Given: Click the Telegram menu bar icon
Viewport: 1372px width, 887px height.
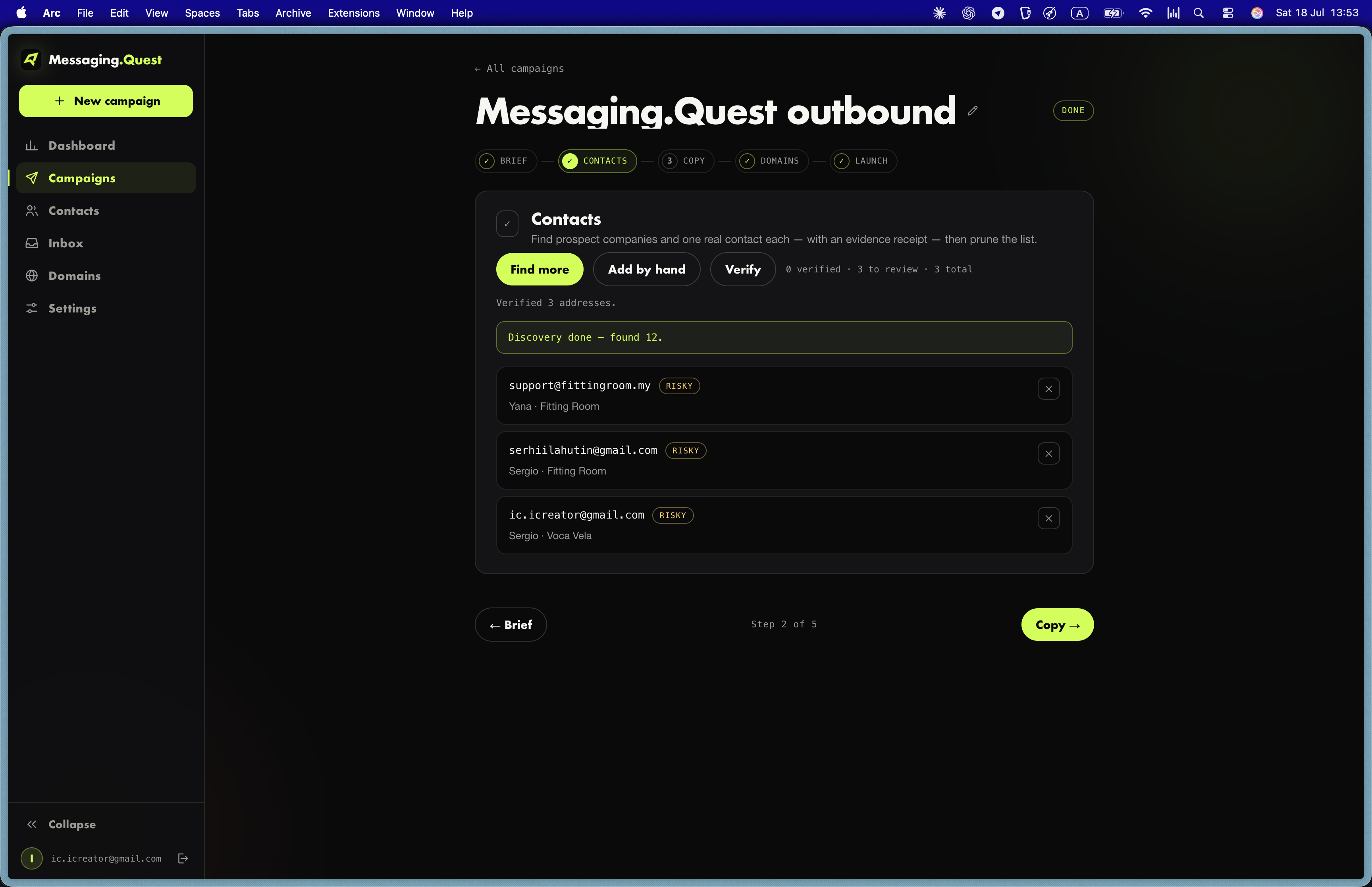Looking at the screenshot, I should (998, 13).
